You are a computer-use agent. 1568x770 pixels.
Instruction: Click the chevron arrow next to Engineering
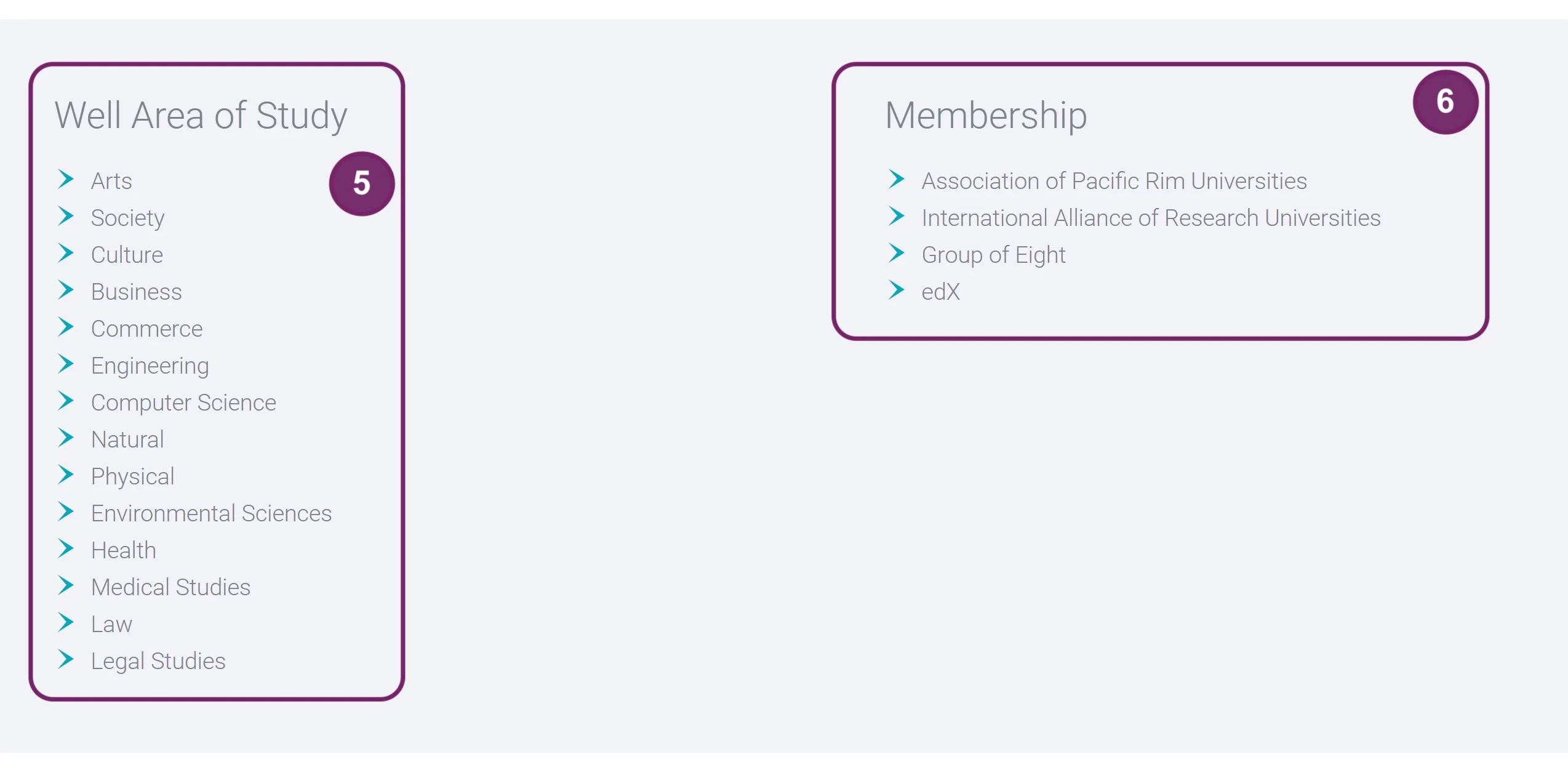click(x=66, y=364)
